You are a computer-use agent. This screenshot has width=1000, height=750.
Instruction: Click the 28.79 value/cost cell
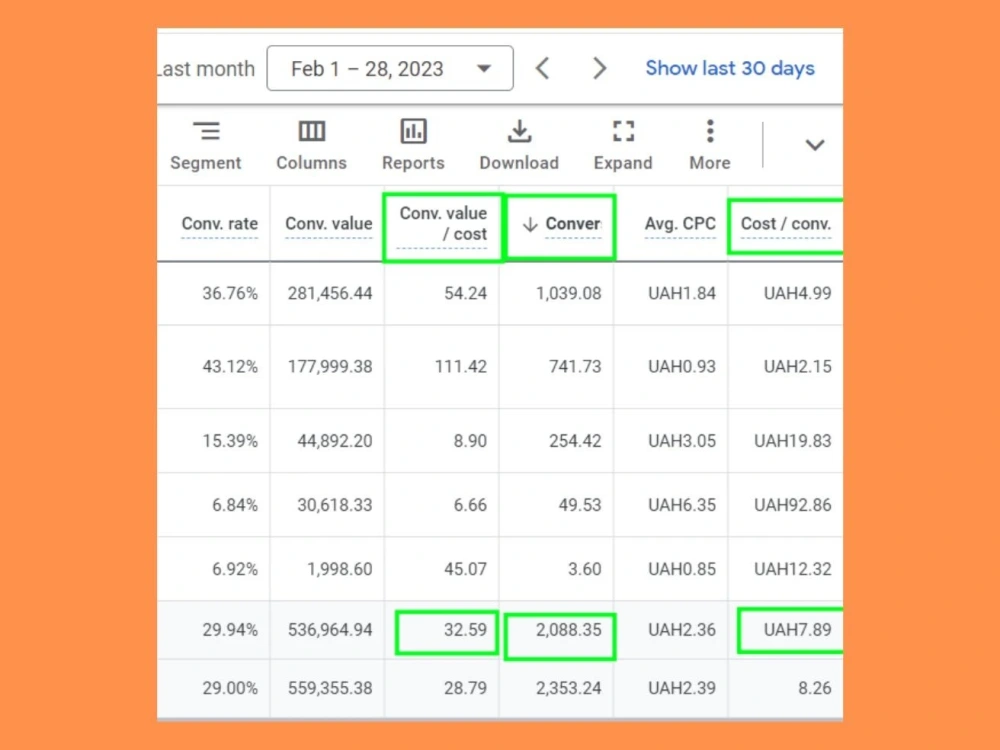pyautogui.click(x=466, y=688)
